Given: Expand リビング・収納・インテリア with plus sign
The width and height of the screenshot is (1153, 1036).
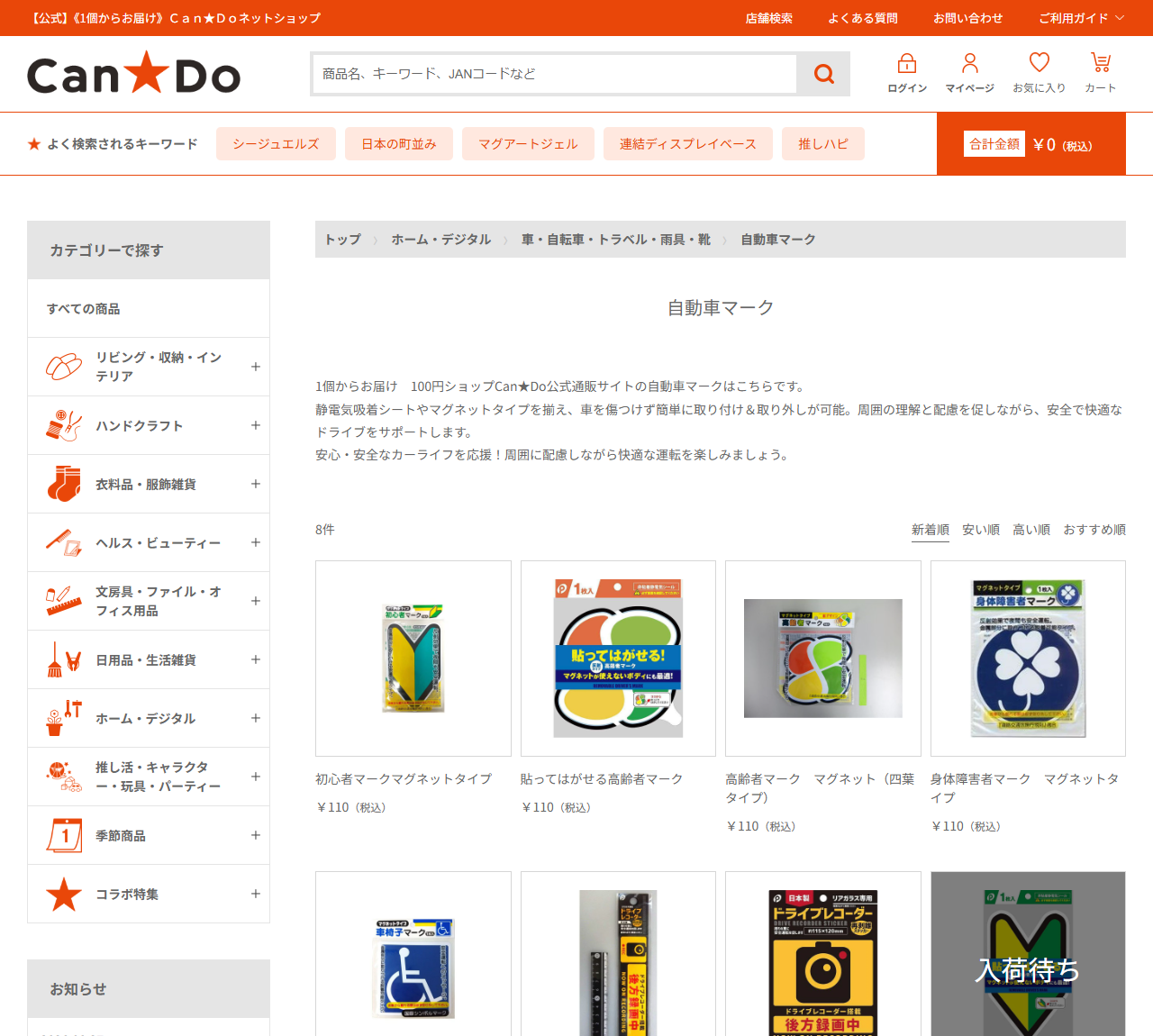Looking at the screenshot, I should [x=256, y=367].
